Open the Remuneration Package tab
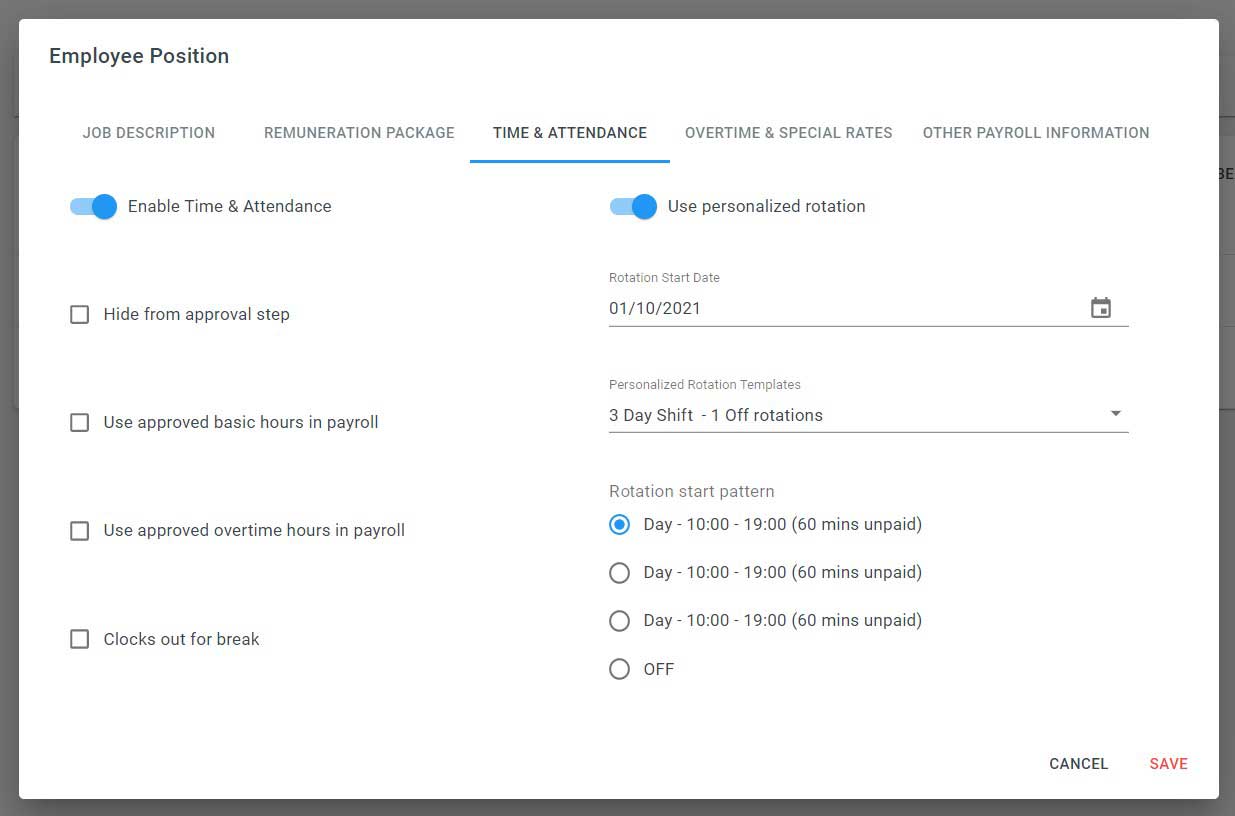The image size is (1235, 816). [x=359, y=133]
